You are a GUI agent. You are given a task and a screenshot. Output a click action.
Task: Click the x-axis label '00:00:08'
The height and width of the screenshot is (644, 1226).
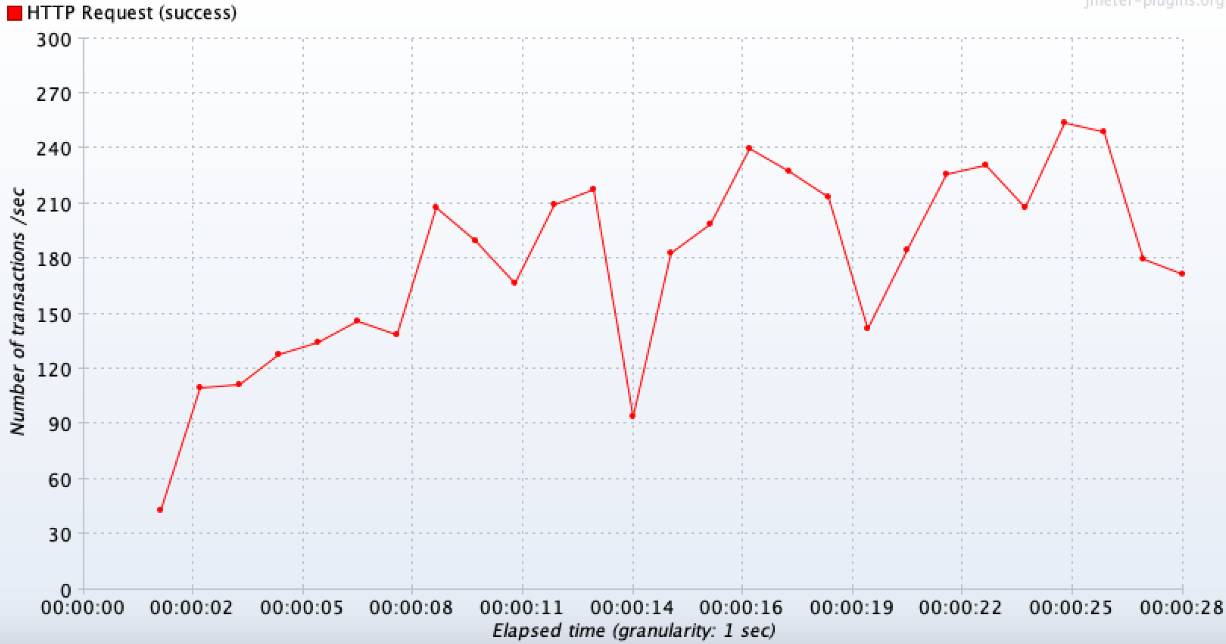click(x=413, y=607)
